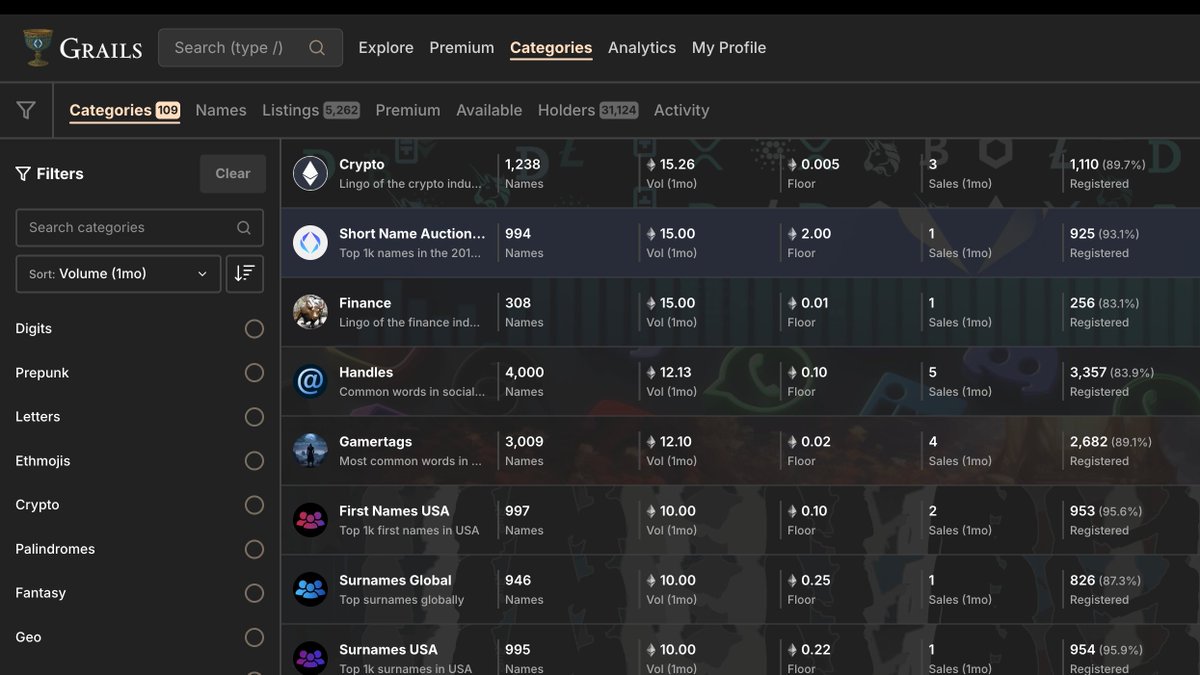Click Finance's 256 registered value
Screen dimensions: 1200x675
point(1083,303)
